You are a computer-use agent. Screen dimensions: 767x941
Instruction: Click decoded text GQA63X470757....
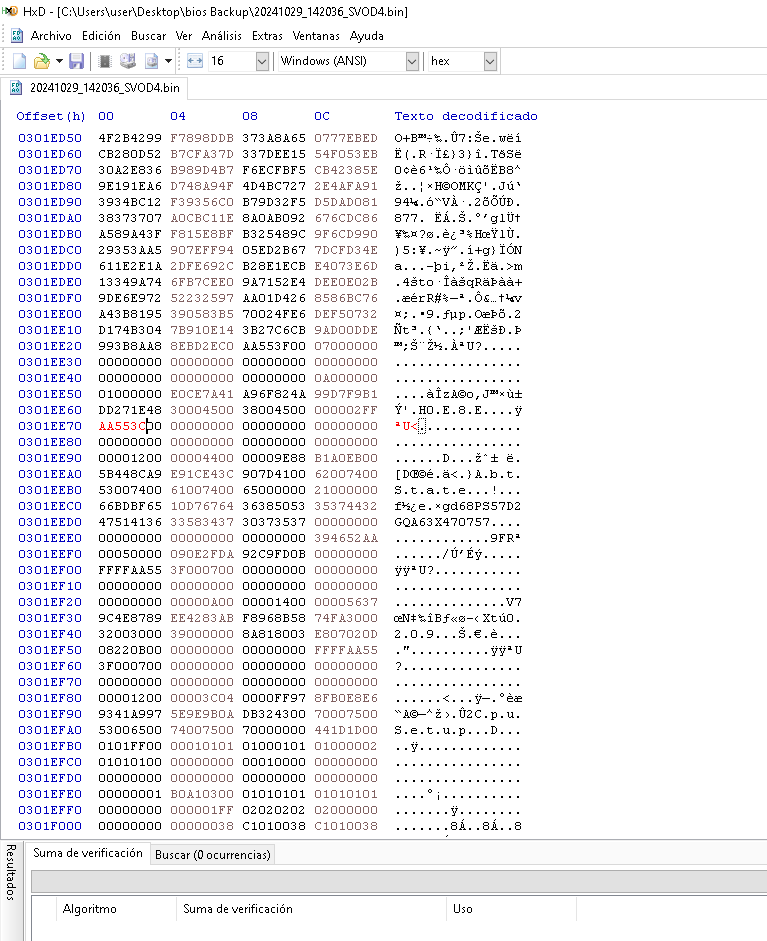[x=442, y=522]
